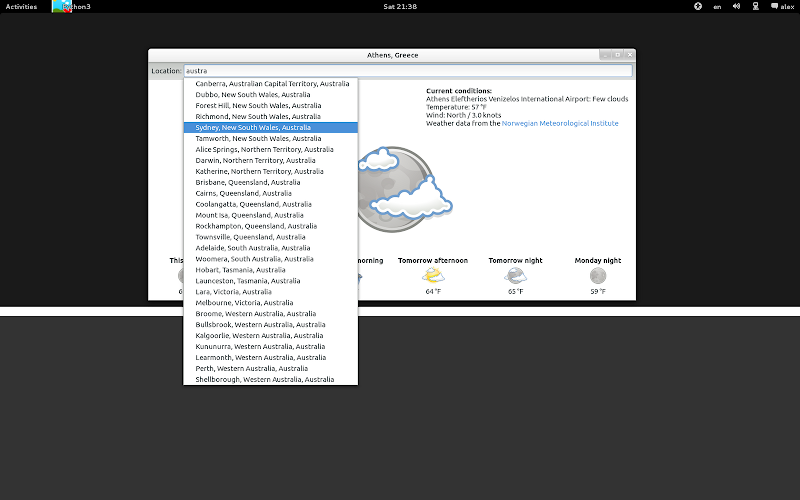Pick Alice Springs, Northern Territory
The image size is (800, 500).
(x=271, y=149)
